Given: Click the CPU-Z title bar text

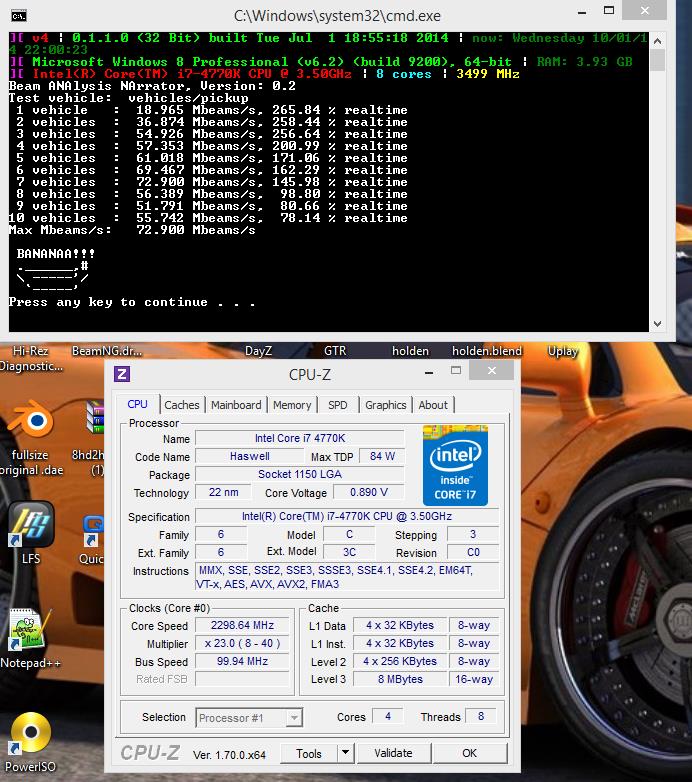Looking at the screenshot, I should tap(310, 375).
